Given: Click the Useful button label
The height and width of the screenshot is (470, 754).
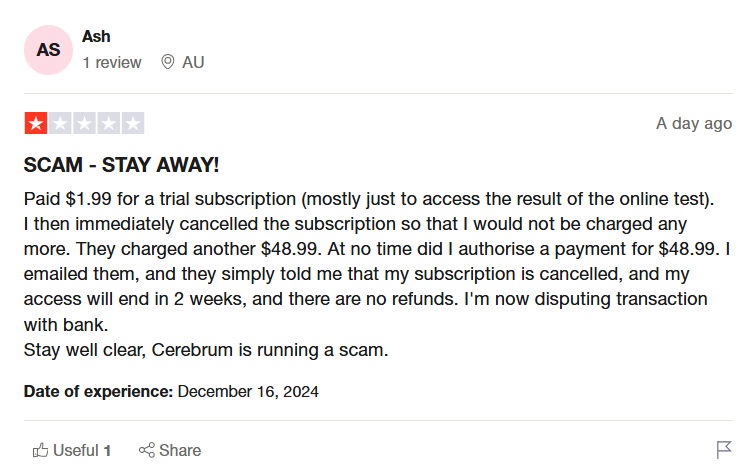Looking at the screenshot, I should click(75, 450).
